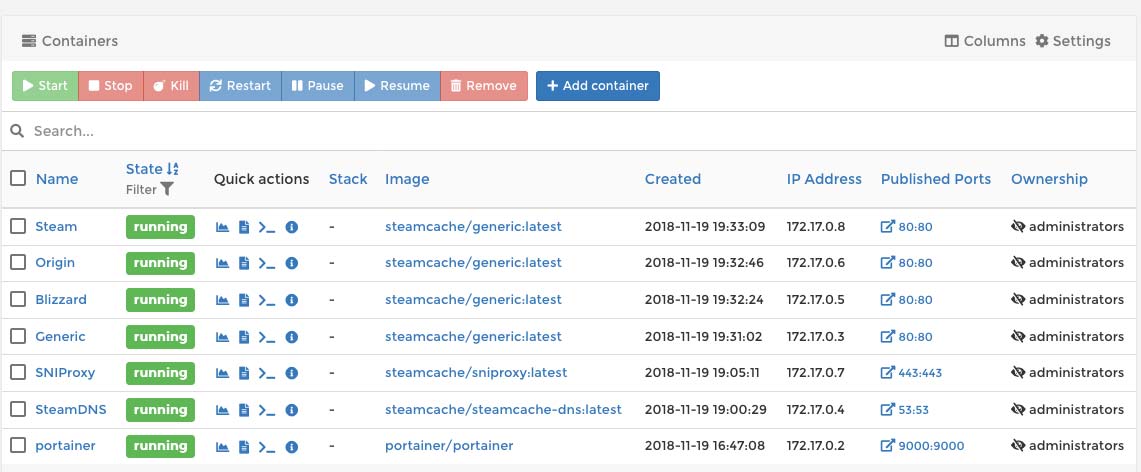Viewport: 1141px width, 472px height.
Task: Open the Columns selector
Action: [x=985, y=41]
